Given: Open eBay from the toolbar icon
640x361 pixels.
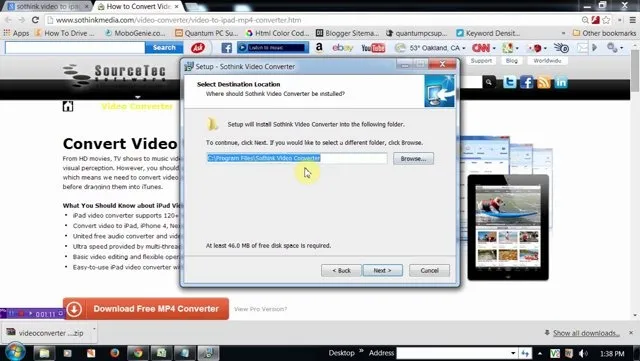Looking at the screenshot, I should (x=342, y=48).
